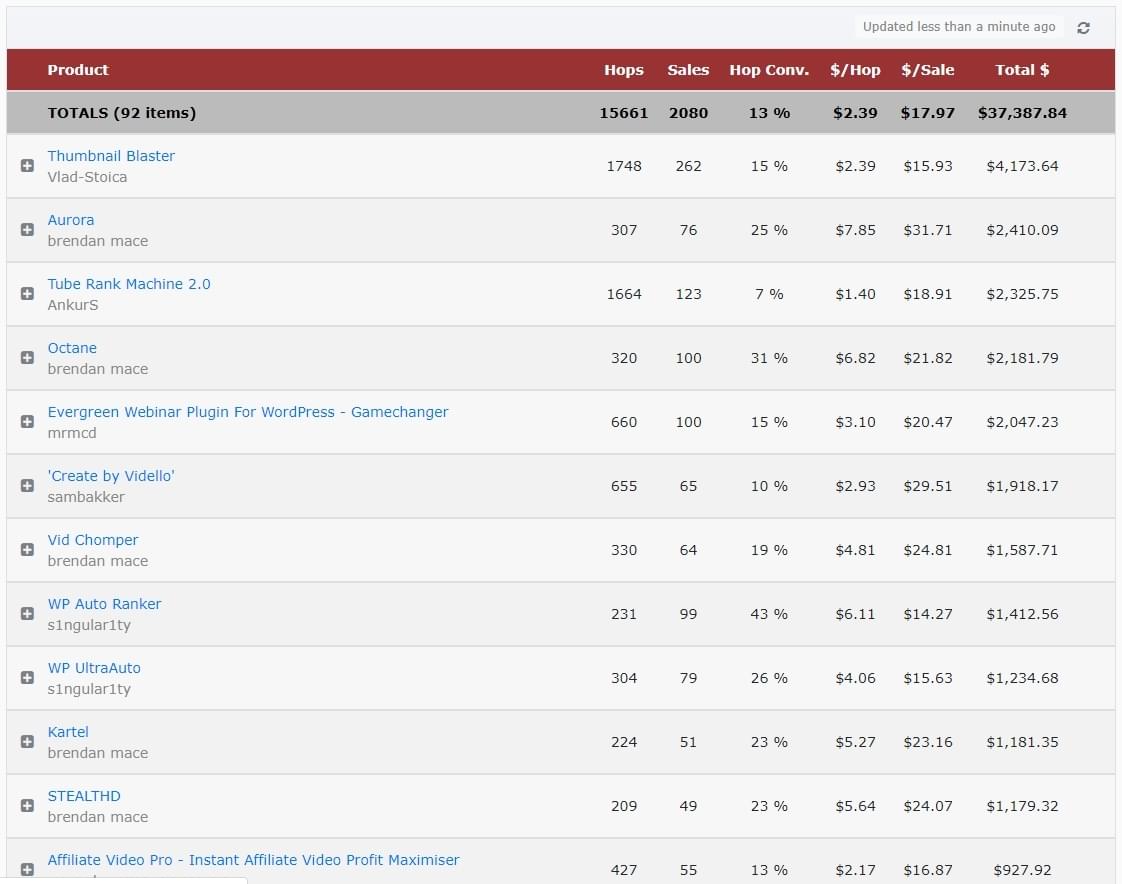Click the 1664 hops value
This screenshot has width=1122, height=884.
pyautogui.click(x=624, y=294)
